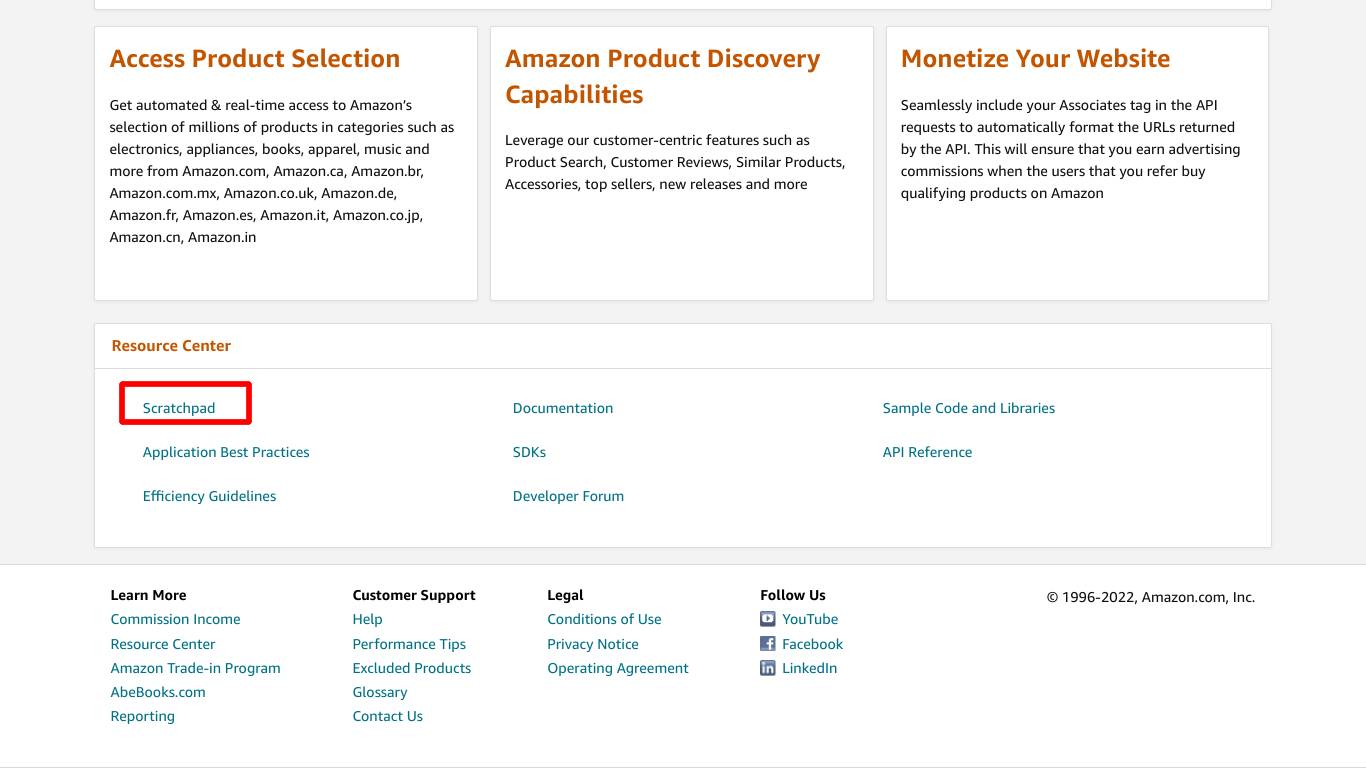Open Amazon's LinkedIn page via its icon
Viewport: 1366px width, 768px height.
coord(766,668)
